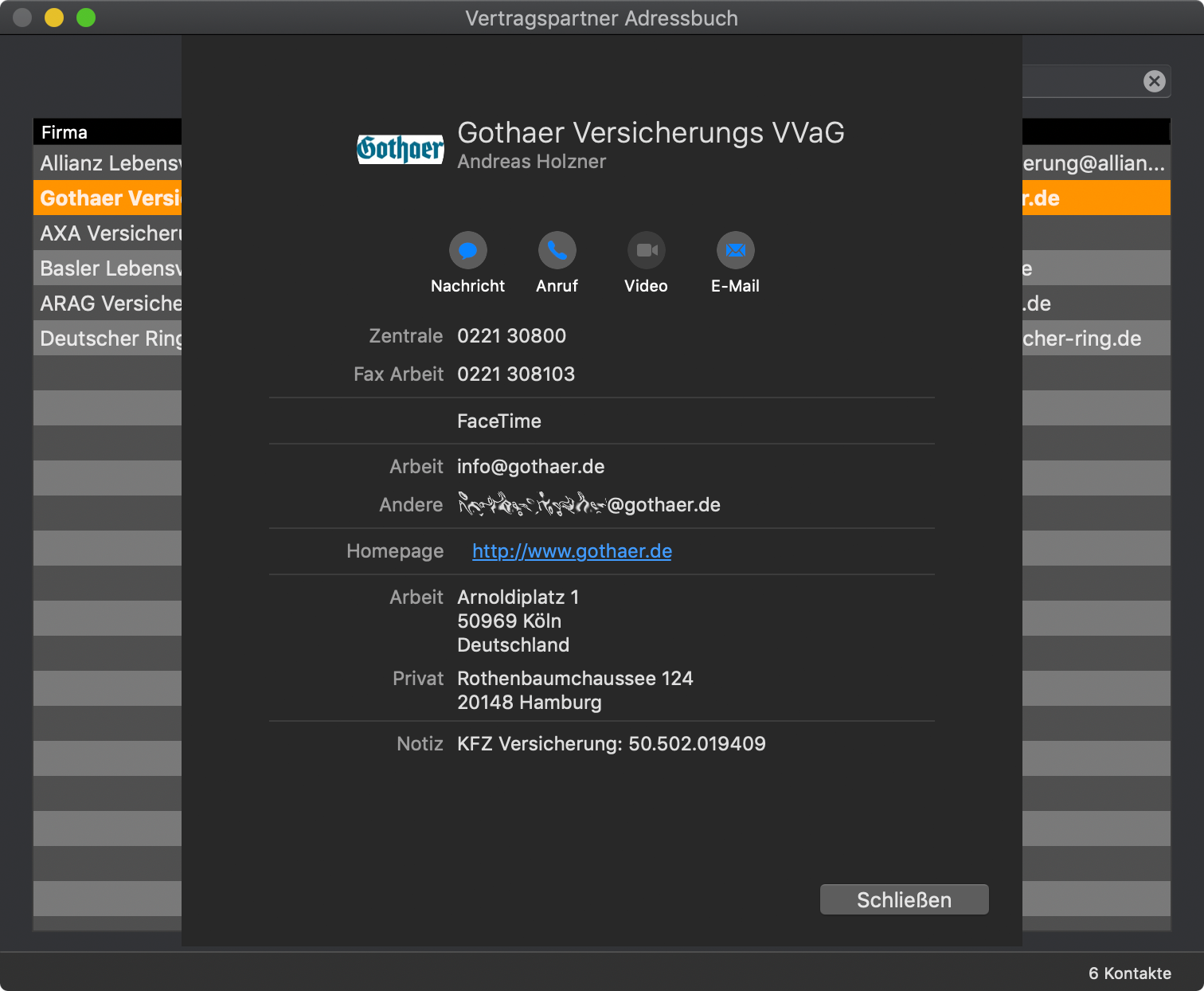The width and height of the screenshot is (1204, 991).
Task: Click the cher-ring.de email cell
Action: 1096,339
